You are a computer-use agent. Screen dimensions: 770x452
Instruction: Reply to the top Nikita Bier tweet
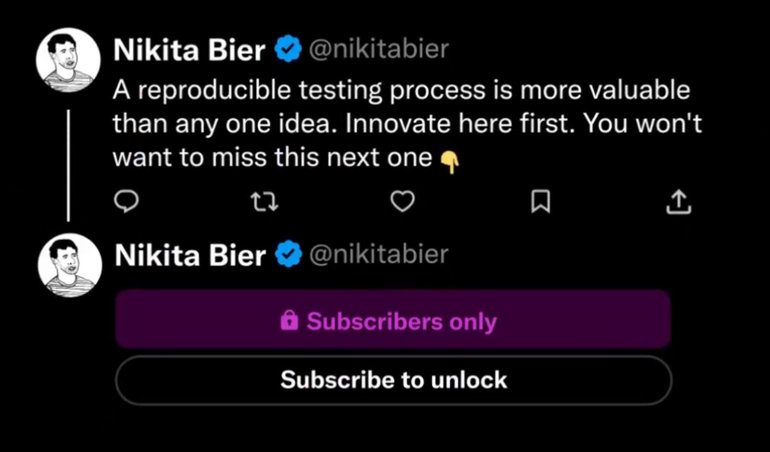(x=126, y=203)
